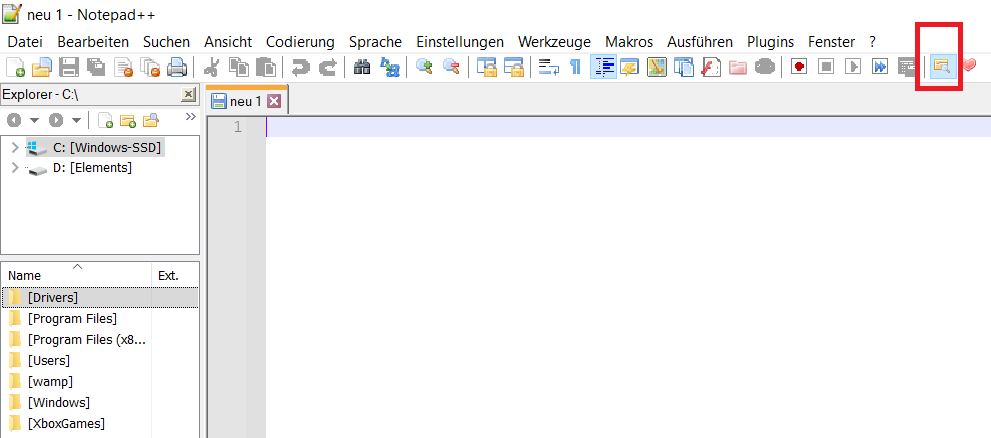This screenshot has width=991, height=438.
Task: Play back the recorded macro
Action: [x=853, y=66]
